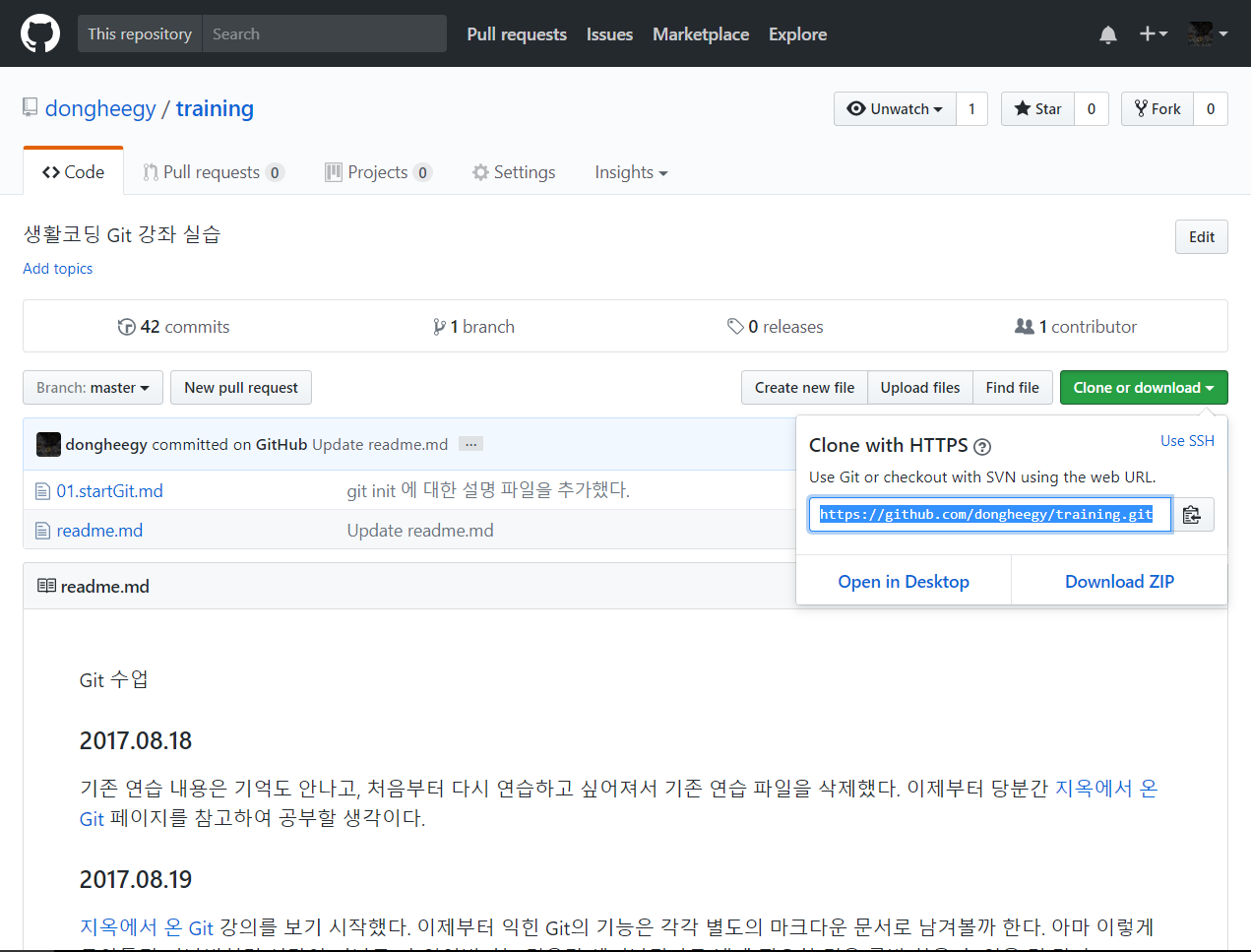Fork the training repository
This screenshot has width=1251, height=952.
tap(1157, 108)
